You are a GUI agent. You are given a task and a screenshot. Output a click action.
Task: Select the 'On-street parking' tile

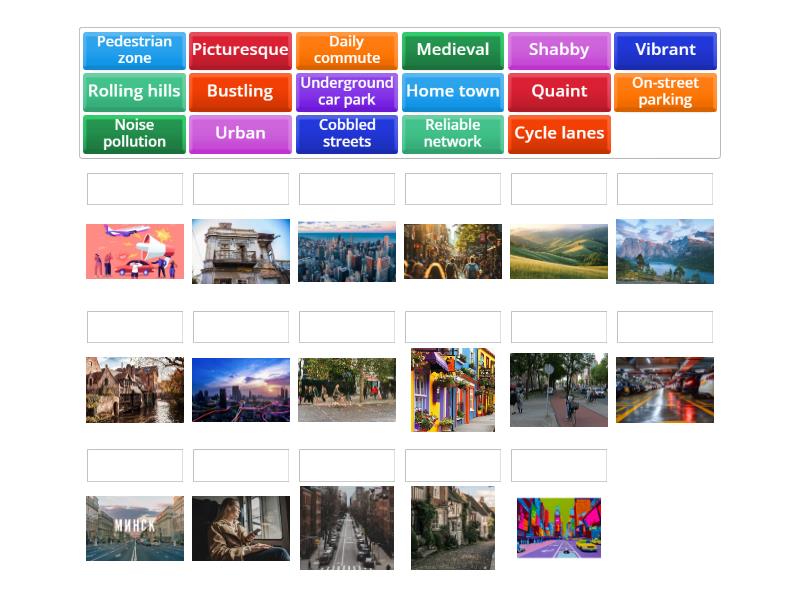click(x=665, y=91)
